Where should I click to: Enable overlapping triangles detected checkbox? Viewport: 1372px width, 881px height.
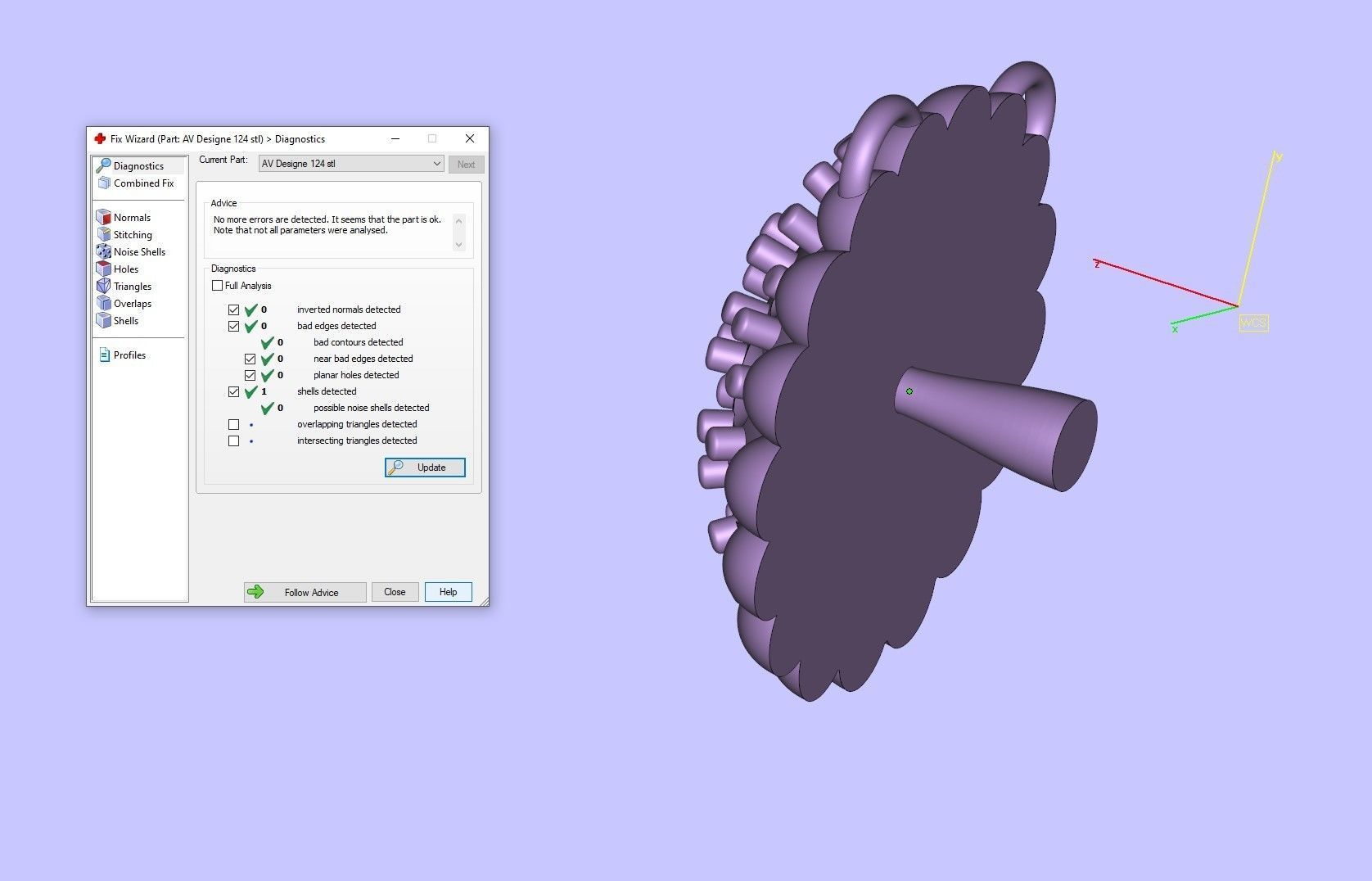233,424
